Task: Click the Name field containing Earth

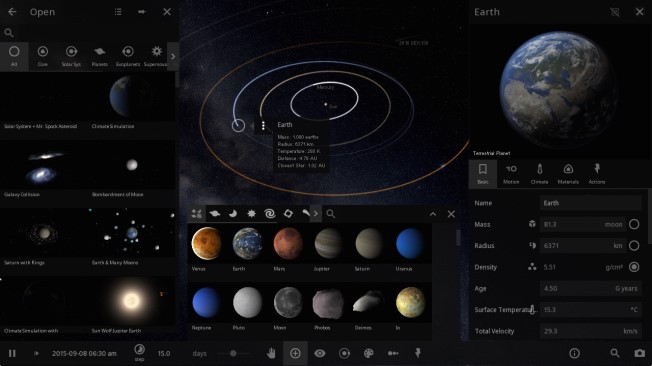Action: coord(590,203)
